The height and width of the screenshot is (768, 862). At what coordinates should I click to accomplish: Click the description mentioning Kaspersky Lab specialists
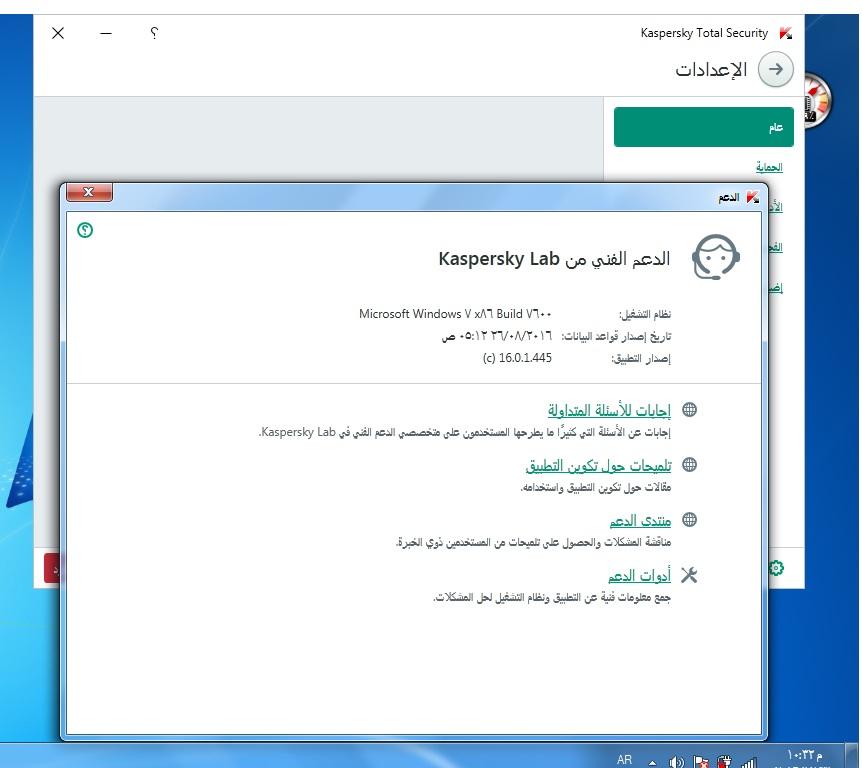[x=465, y=432]
